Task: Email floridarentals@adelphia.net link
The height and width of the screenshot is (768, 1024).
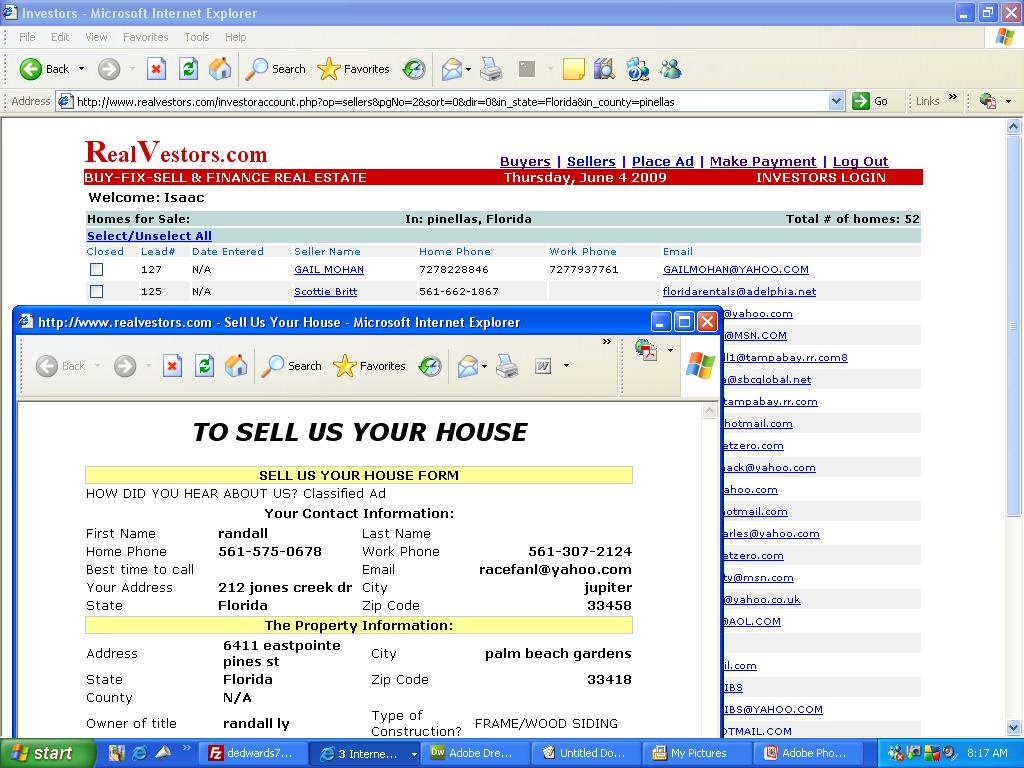Action: click(x=739, y=291)
